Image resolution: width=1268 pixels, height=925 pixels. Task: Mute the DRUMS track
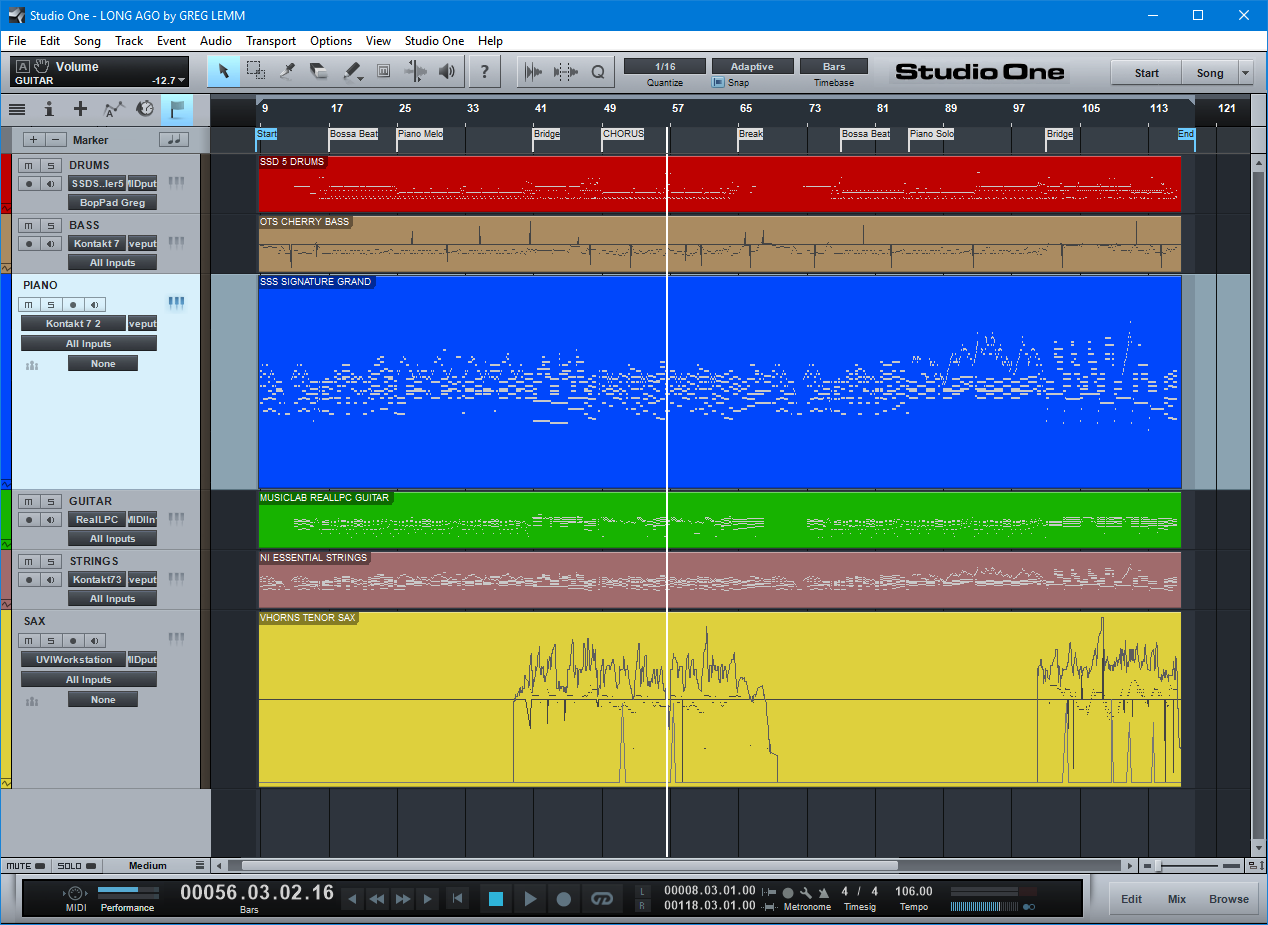pos(29,165)
